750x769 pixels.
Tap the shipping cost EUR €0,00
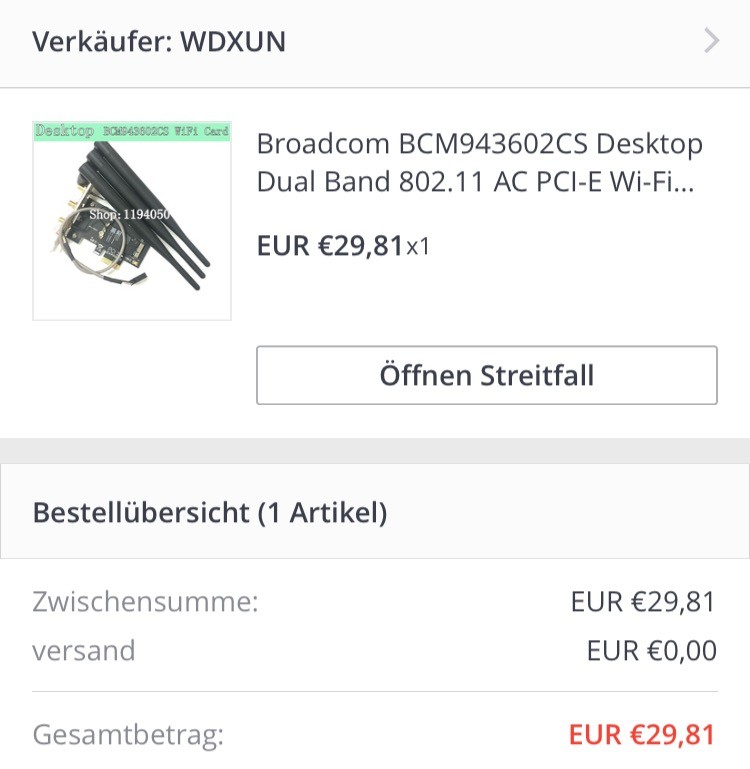click(651, 651)
